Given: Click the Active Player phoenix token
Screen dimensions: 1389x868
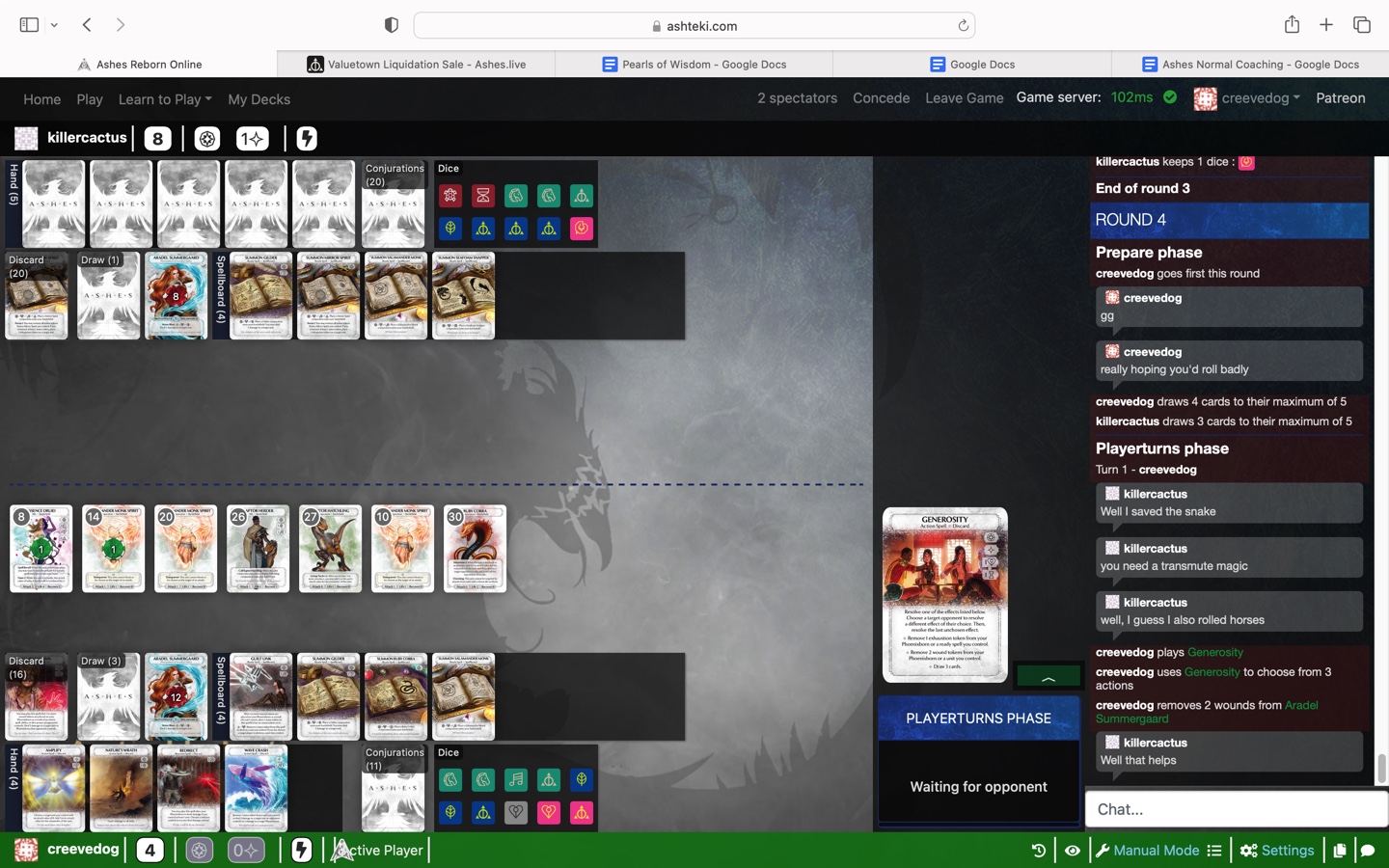Looking at the screenshot, I should (341, 850).
